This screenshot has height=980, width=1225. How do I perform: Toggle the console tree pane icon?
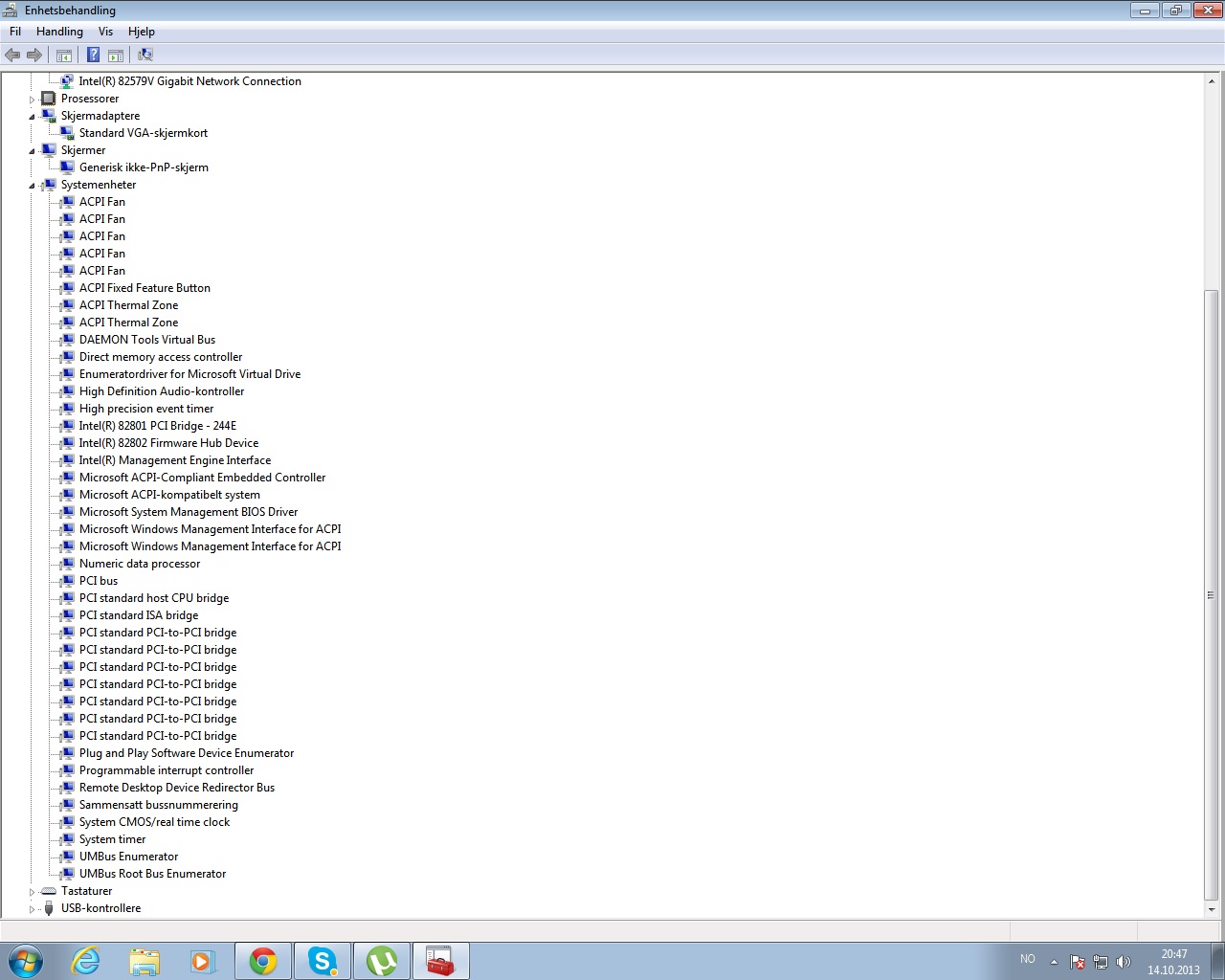64,55
